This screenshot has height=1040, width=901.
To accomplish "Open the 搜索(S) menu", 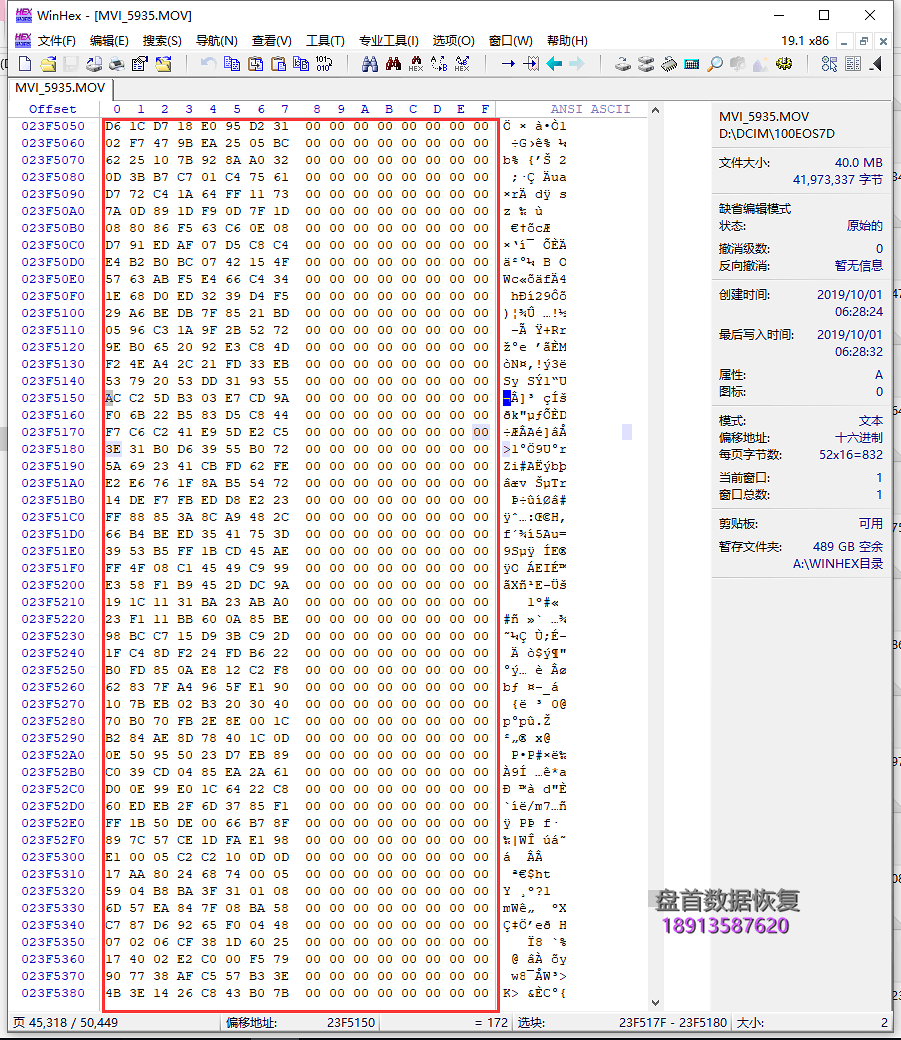I will coord(162,41).
